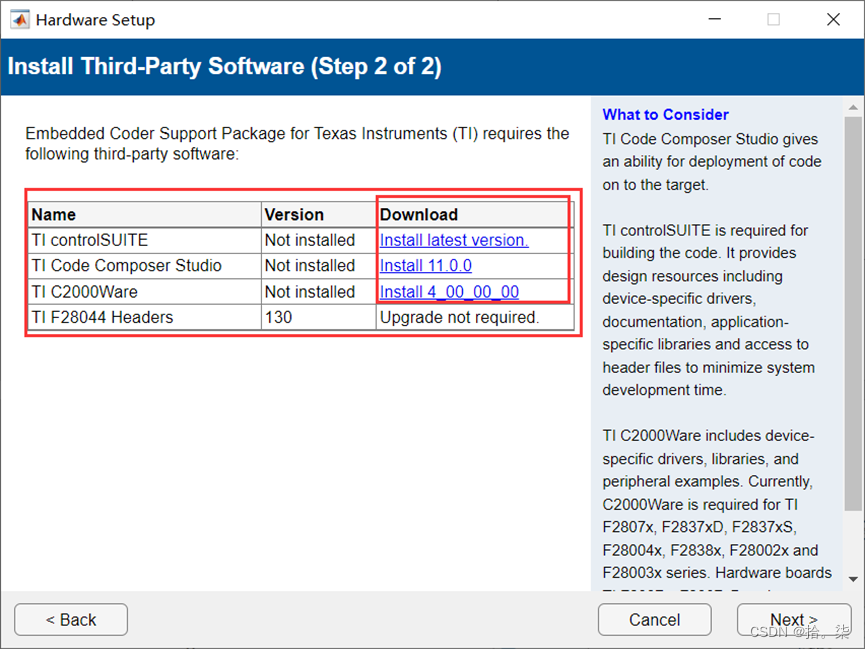
Task: Open the Install 11.0.0 link
Action: (425, 265)
